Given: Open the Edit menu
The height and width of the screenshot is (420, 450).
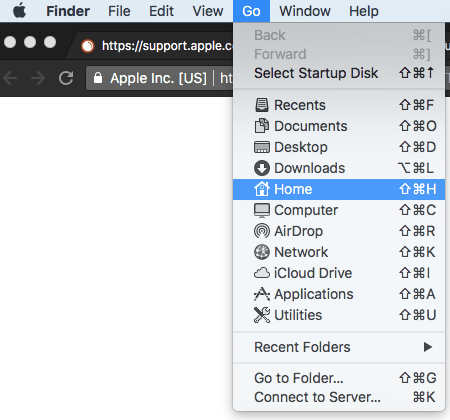Looking at the screenshot, I should pos(161,11).
